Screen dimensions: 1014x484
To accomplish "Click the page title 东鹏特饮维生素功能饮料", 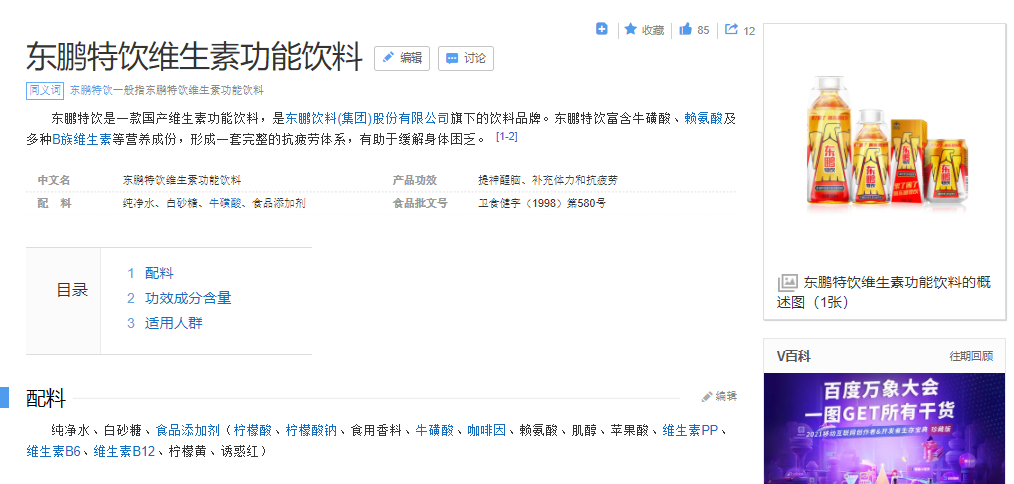I will click(194, 57).
